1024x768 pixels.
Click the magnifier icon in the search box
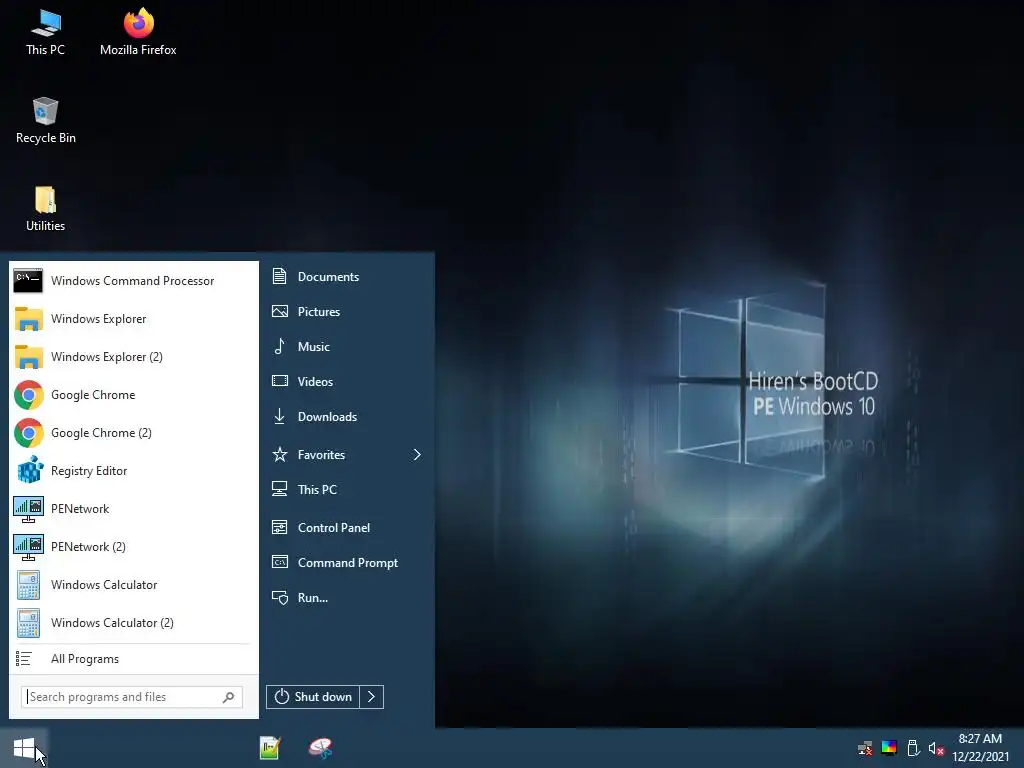(x=228, y=697)
